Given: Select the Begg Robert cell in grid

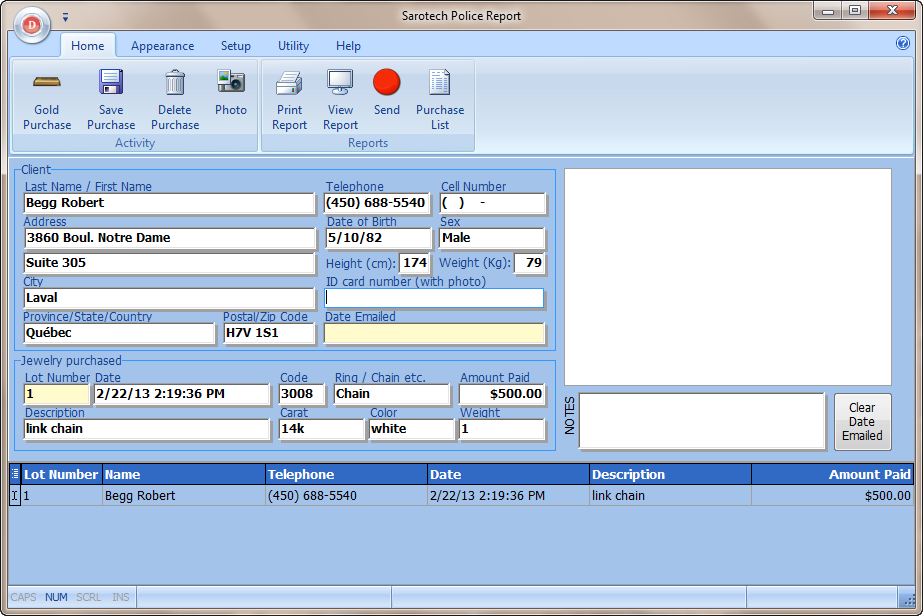Looking at the screenshot, I should coord(184,495).
